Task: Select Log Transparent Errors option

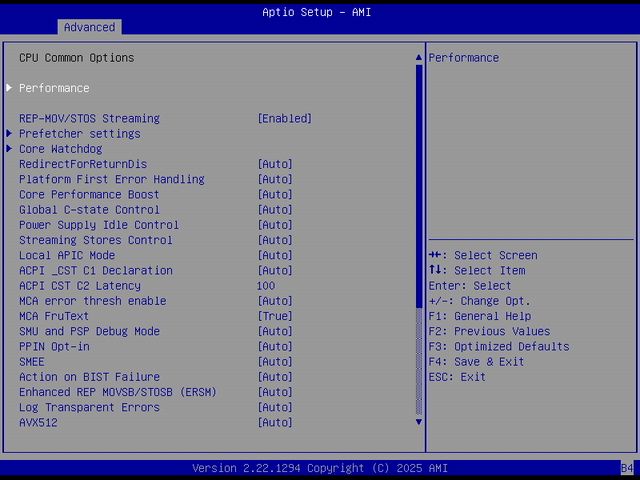Action: (89, 407)
